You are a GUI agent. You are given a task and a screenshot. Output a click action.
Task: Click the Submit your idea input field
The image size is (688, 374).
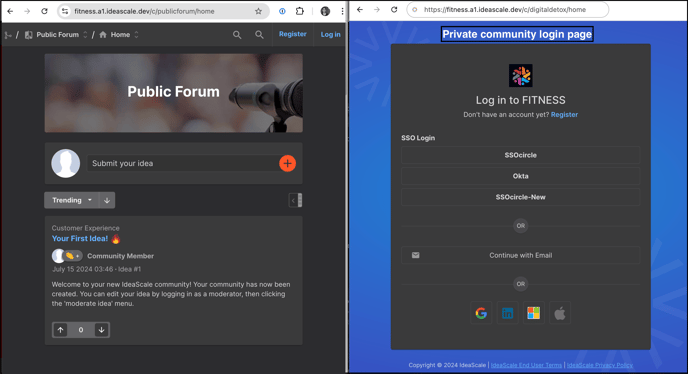click(x=183, y=163)
